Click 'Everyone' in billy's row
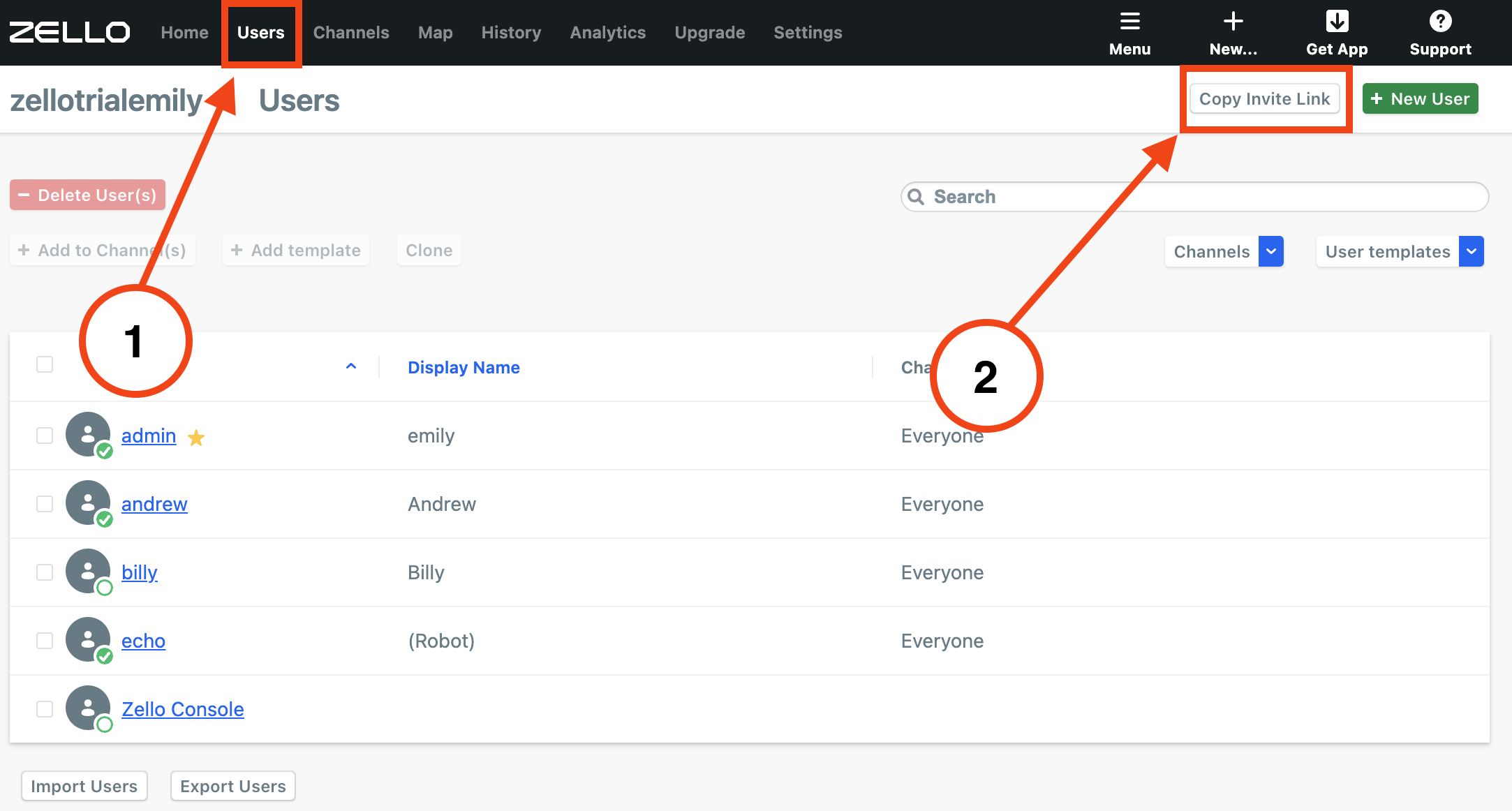This screenshot has width=1512, height=811. pyautogui.click(x=942, y=572)
